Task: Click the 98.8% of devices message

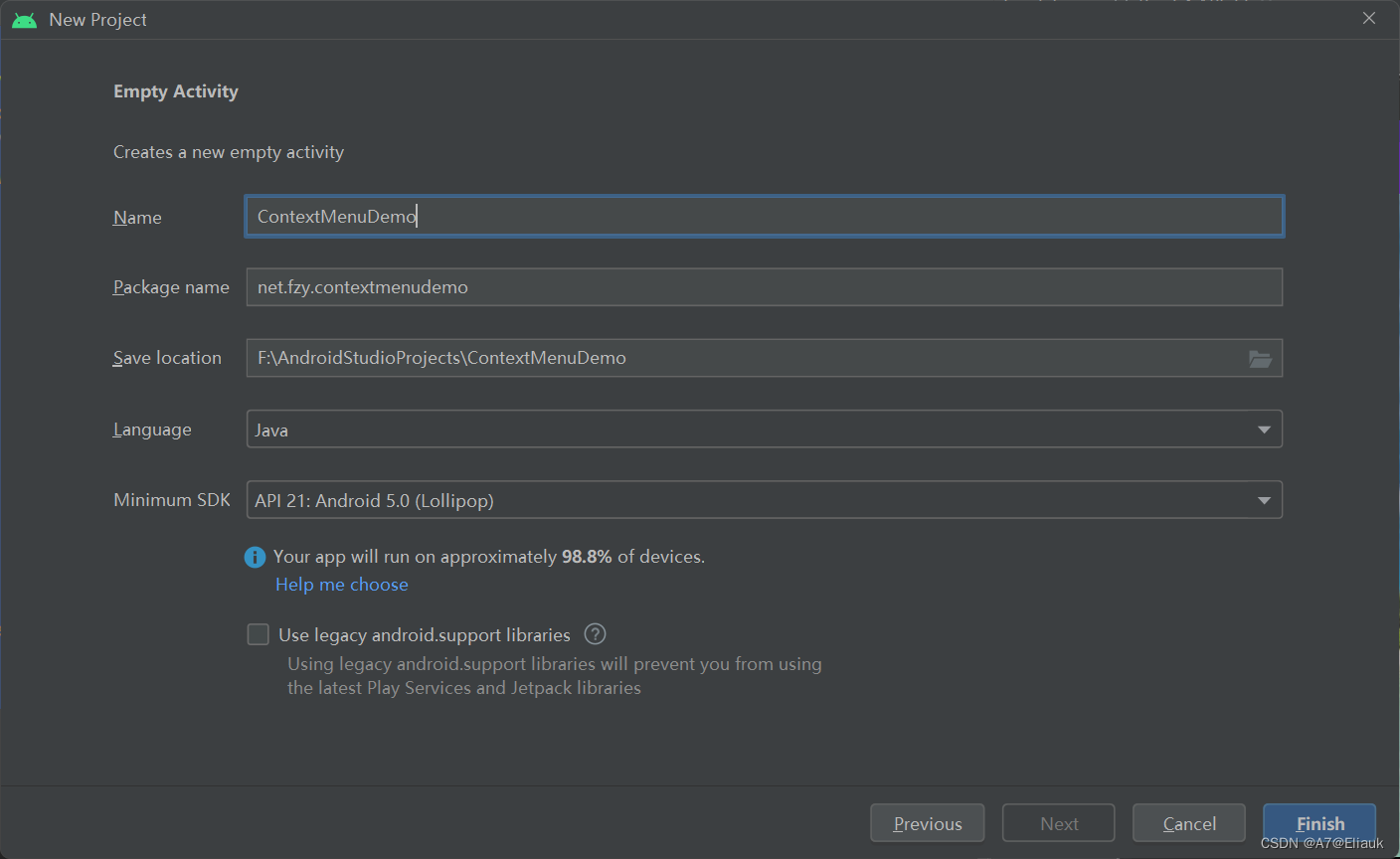Action: tap(489, 557)
